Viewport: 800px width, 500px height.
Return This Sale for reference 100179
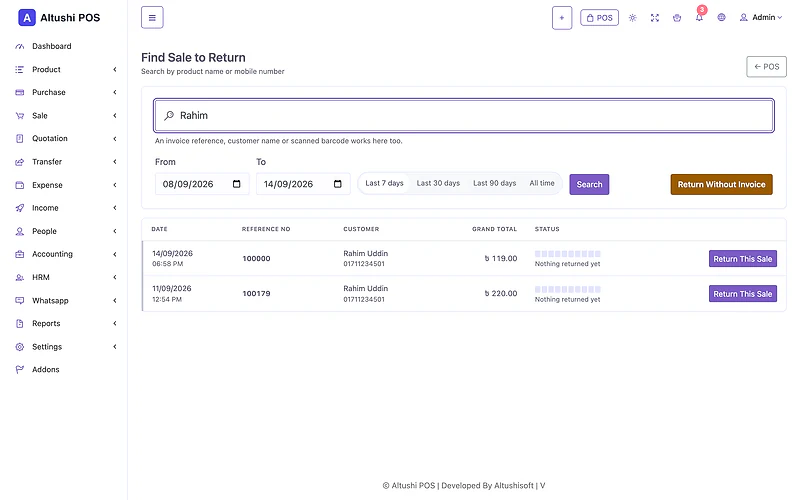[x=743, y=294]
